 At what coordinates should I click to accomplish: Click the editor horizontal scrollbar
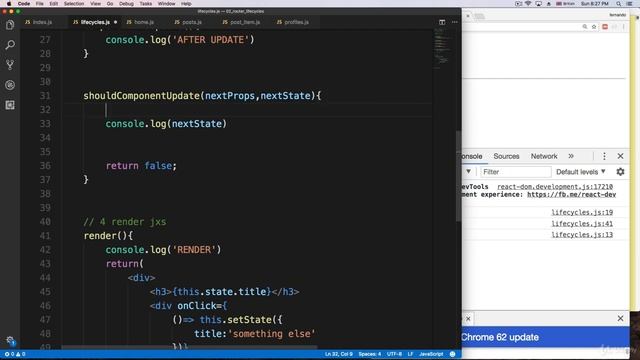click(189, 347)
